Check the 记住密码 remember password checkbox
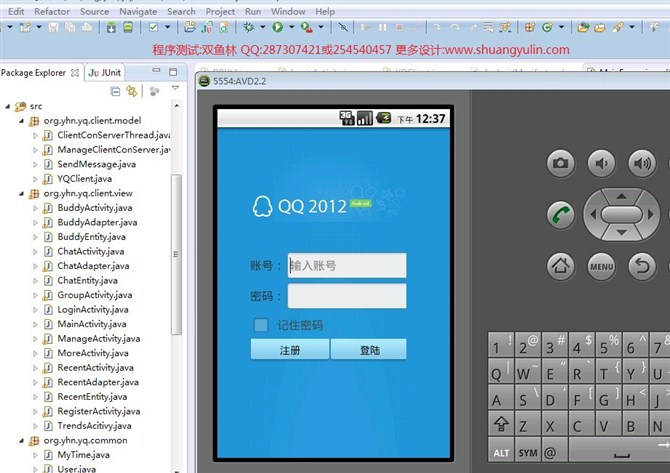 (261, 325)
